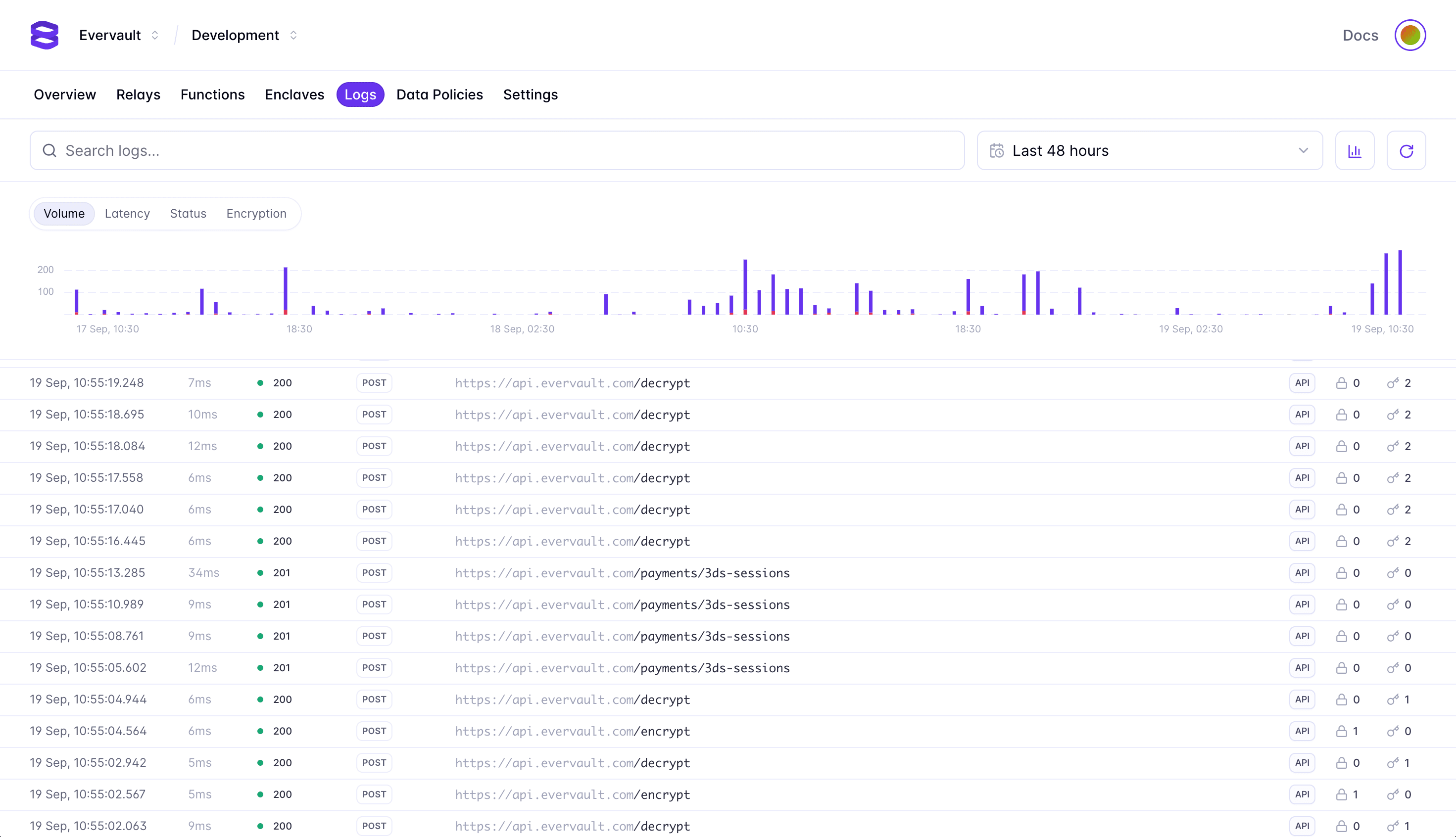Go to the Enclaves tab
Screen dimensions: 1456x837
point(294,94)
